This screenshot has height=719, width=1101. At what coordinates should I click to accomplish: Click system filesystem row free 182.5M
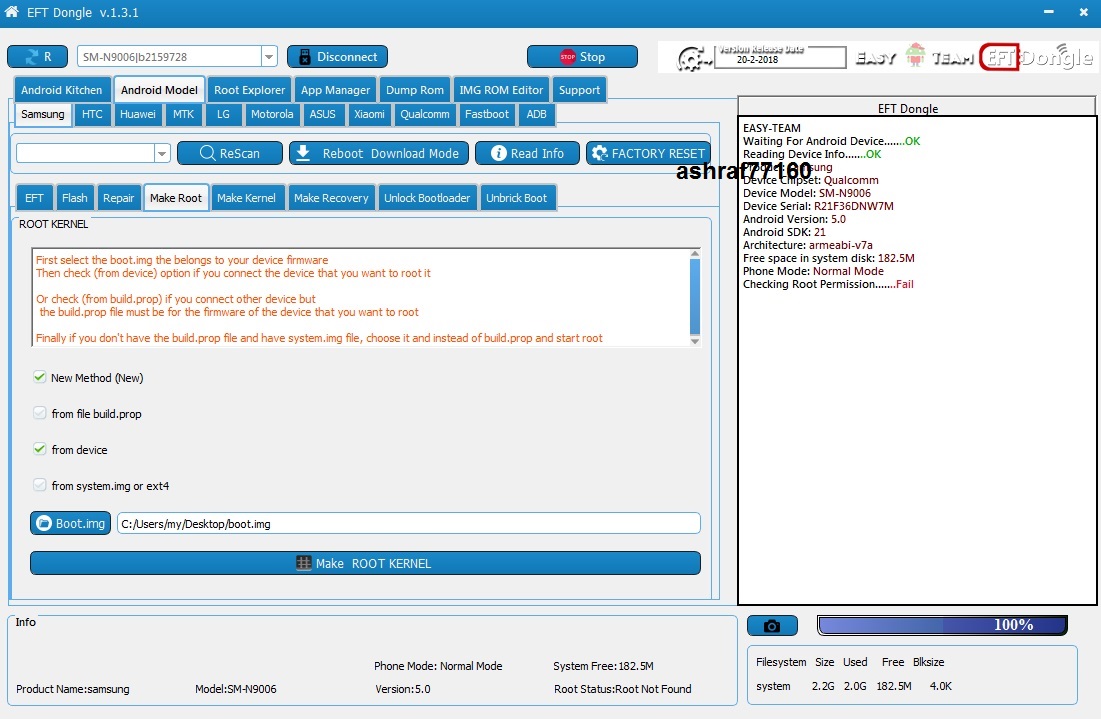(x=894, y=686)
